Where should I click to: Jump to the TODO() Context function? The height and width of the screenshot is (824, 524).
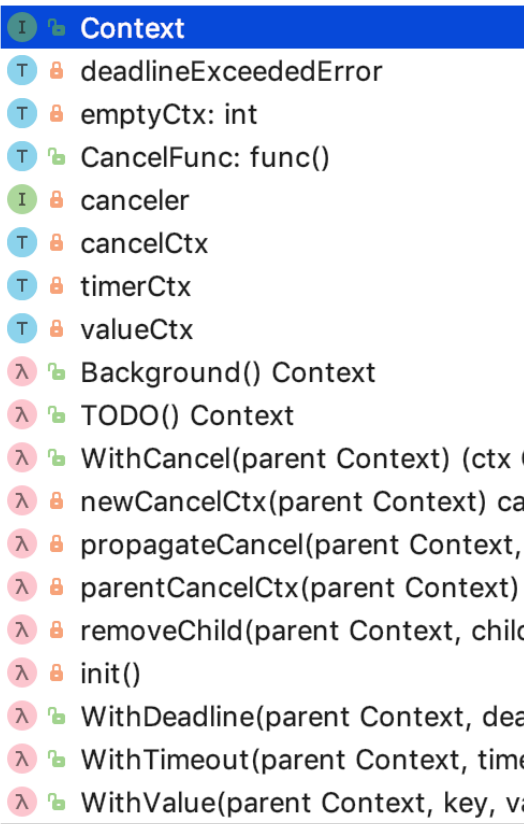tap(262, 415)
